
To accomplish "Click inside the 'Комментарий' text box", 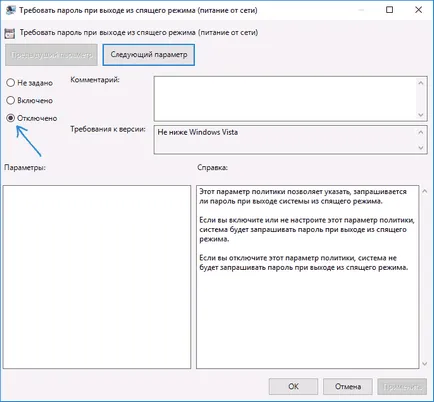I will (x=285, y=99).
